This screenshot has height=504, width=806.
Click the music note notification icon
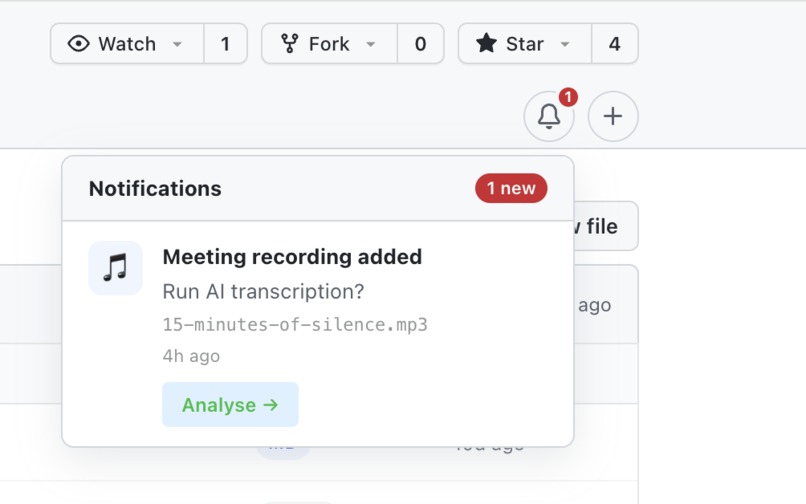pos(115,268)
